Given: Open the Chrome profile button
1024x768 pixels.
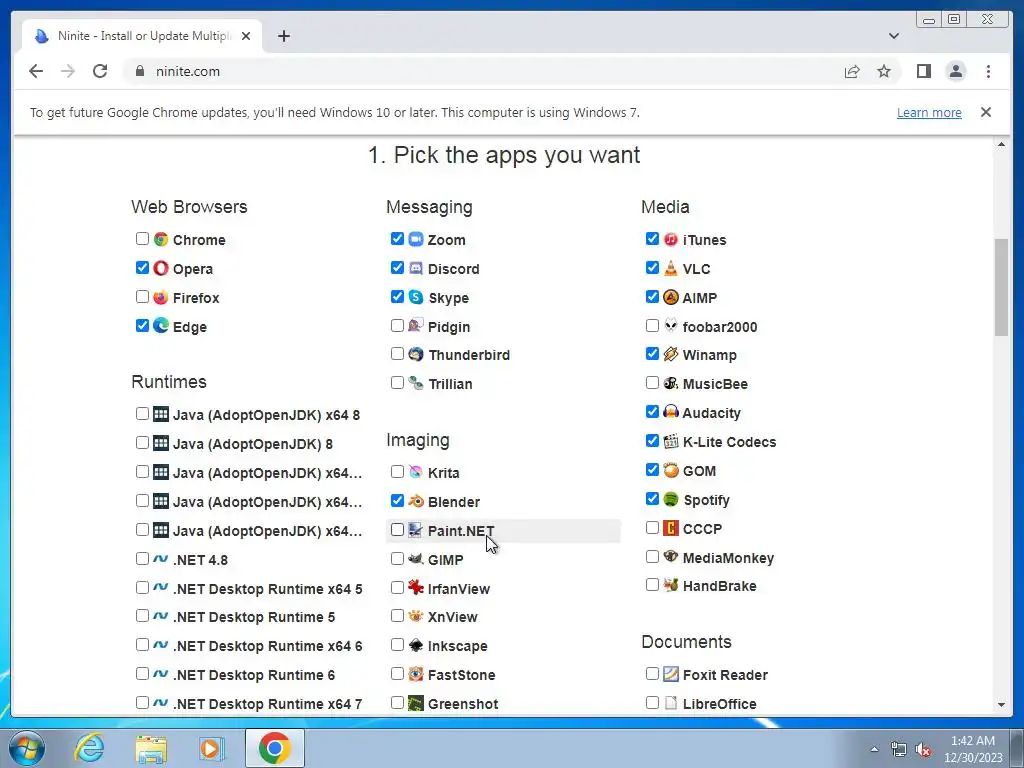Looking at the screenshot, I should coord(955,71).
